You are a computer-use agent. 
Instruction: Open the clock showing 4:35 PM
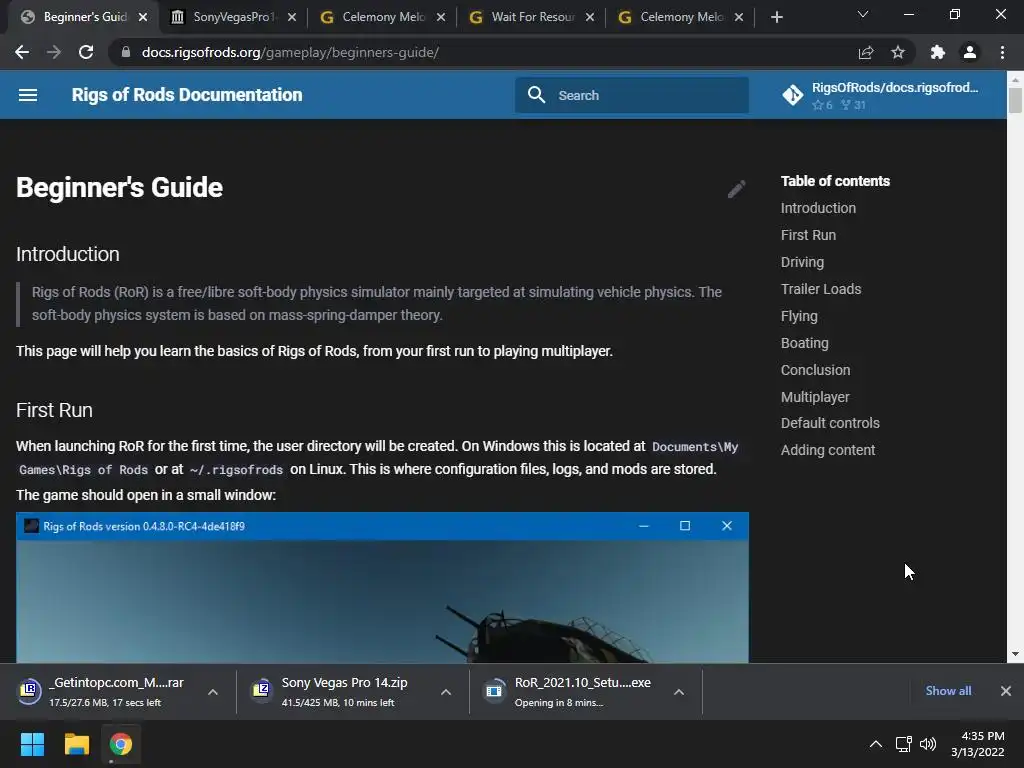(x=978, y=744)
